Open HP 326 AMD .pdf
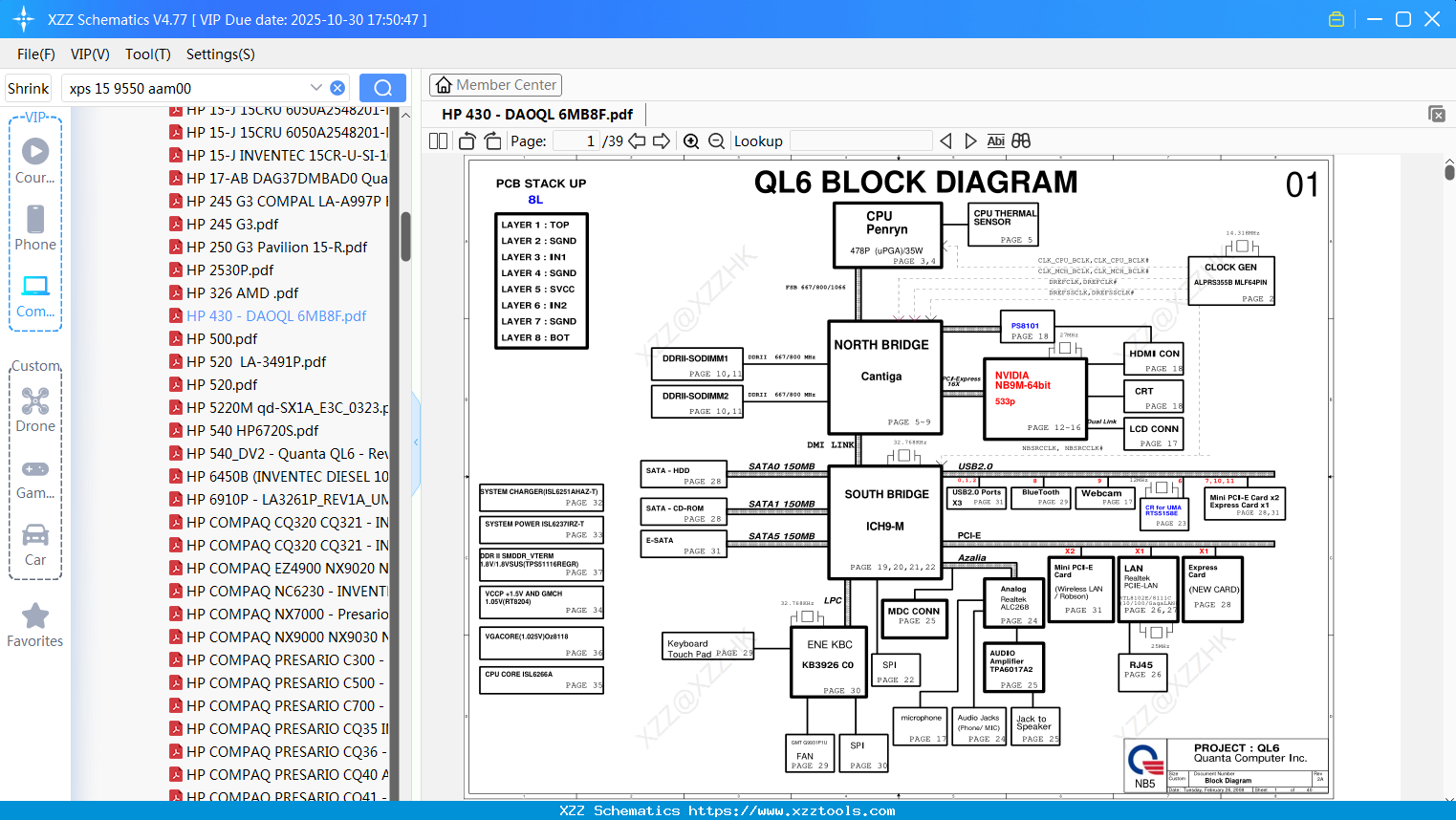 (x=242, y=293)
